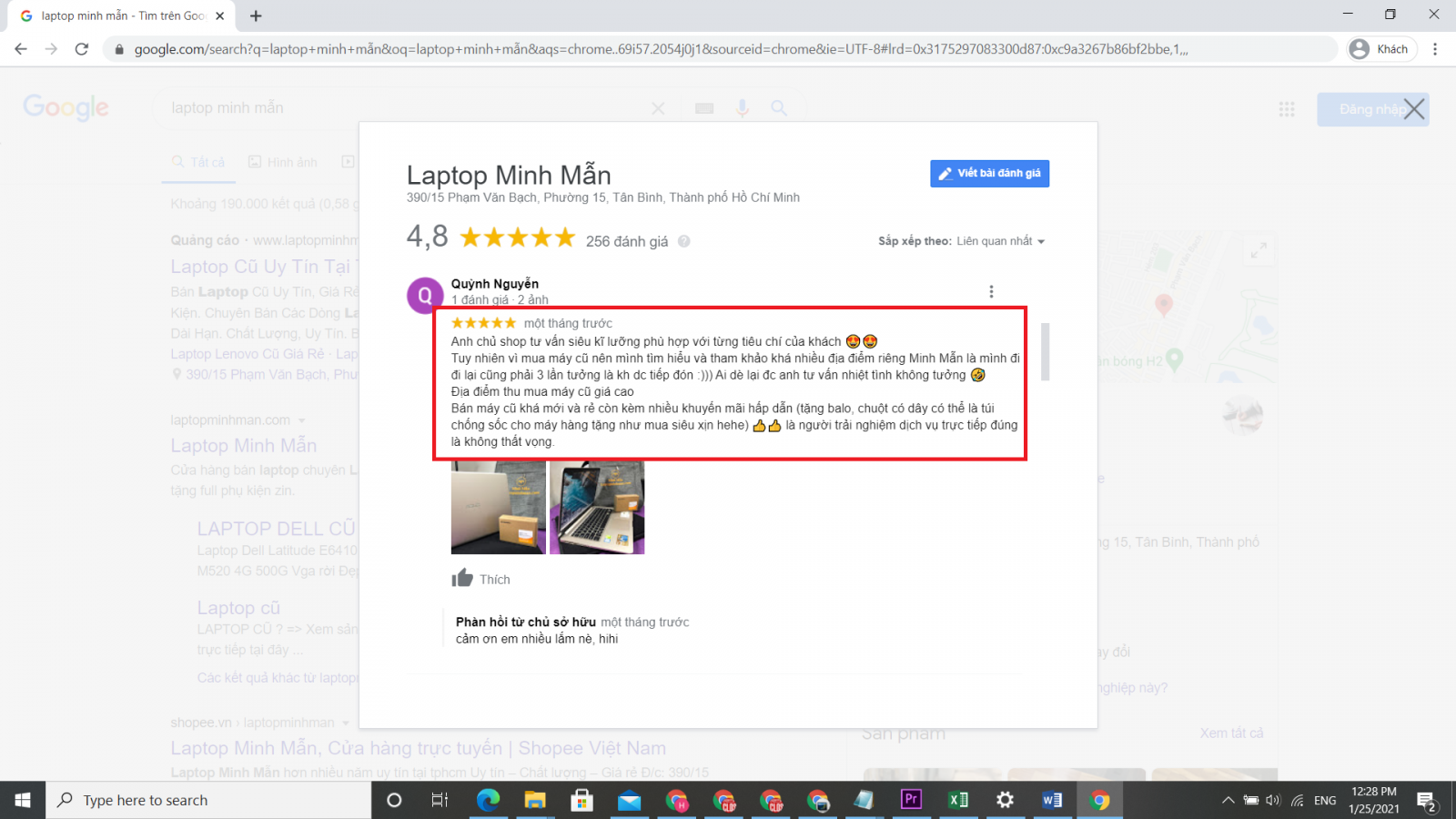Click the ENG language indicator in the tray

click(1325, 800)
